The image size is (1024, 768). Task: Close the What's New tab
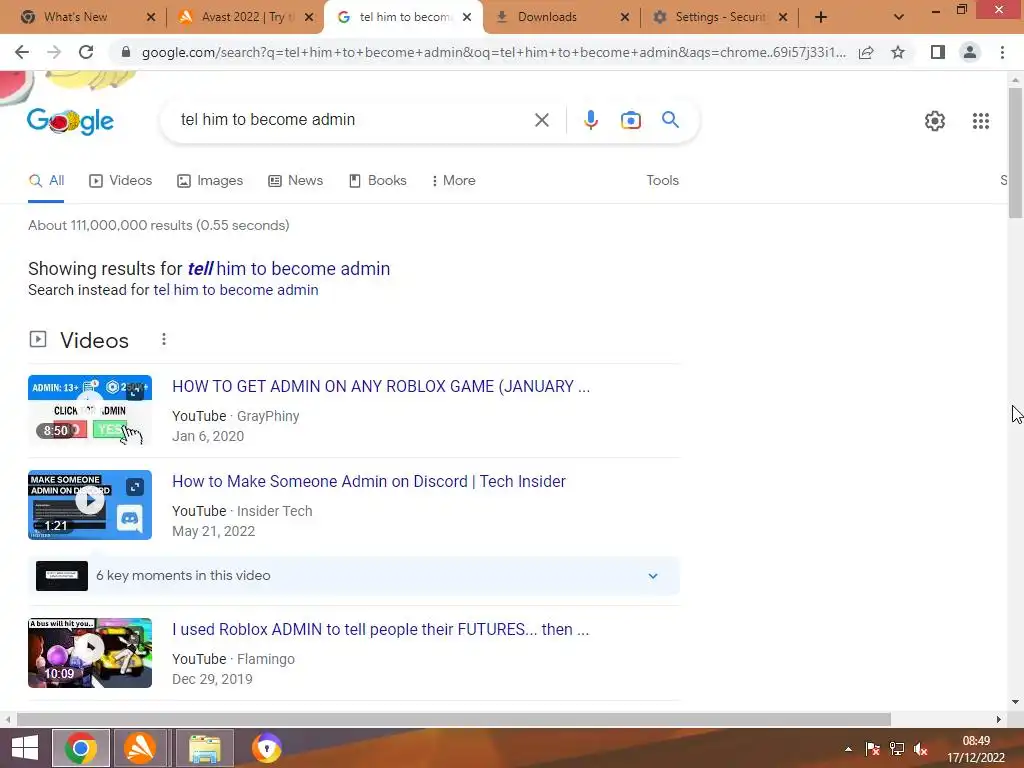[x=151, y=17]
